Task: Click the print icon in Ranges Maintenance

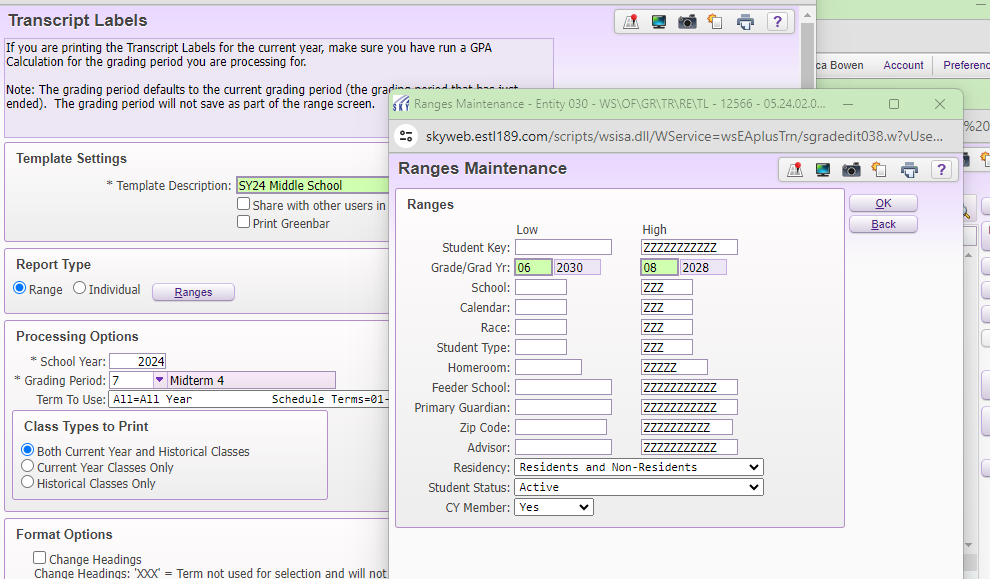Action: click(909, 169)
